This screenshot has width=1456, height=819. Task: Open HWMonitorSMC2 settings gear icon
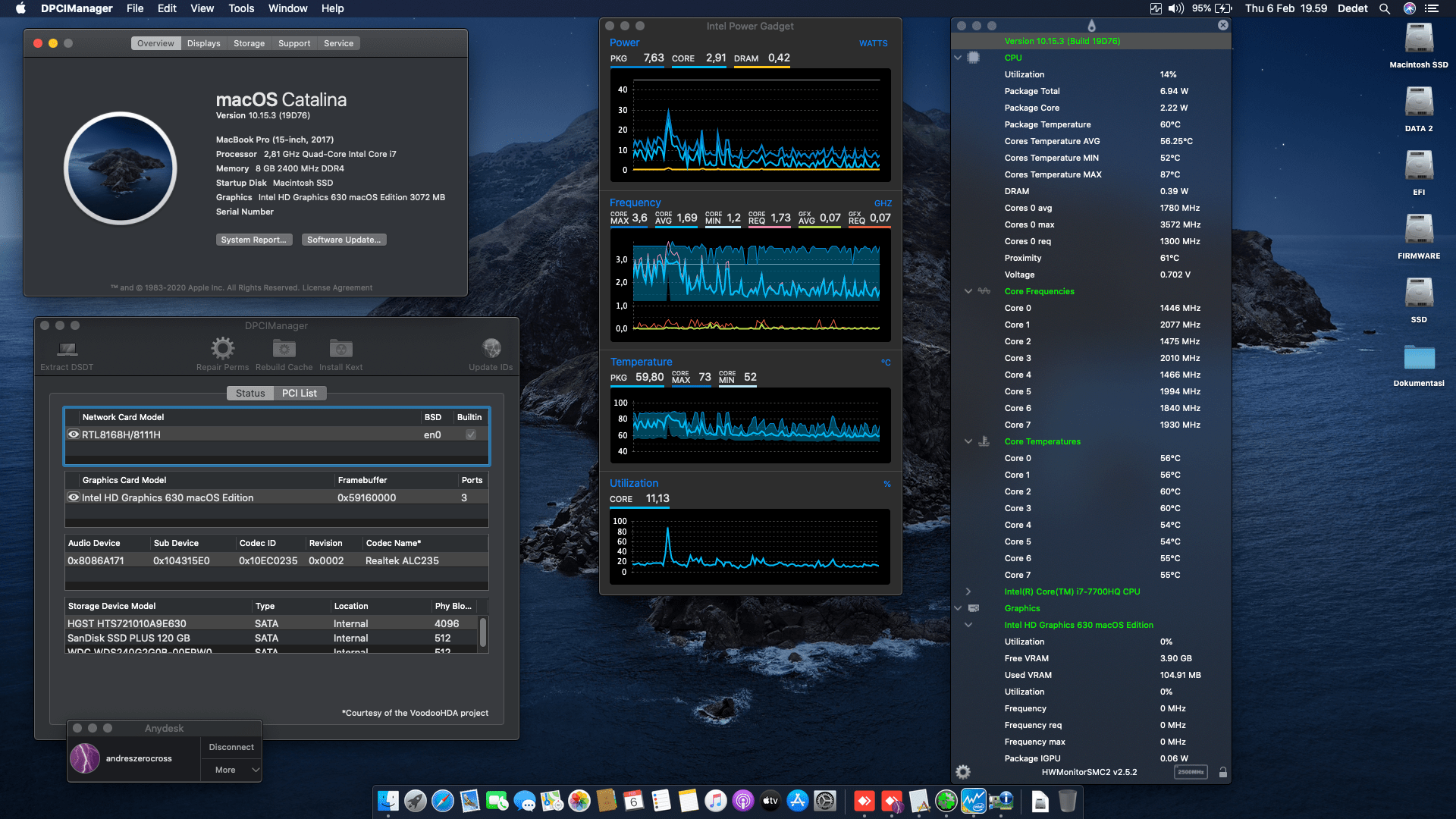[963, 772]
